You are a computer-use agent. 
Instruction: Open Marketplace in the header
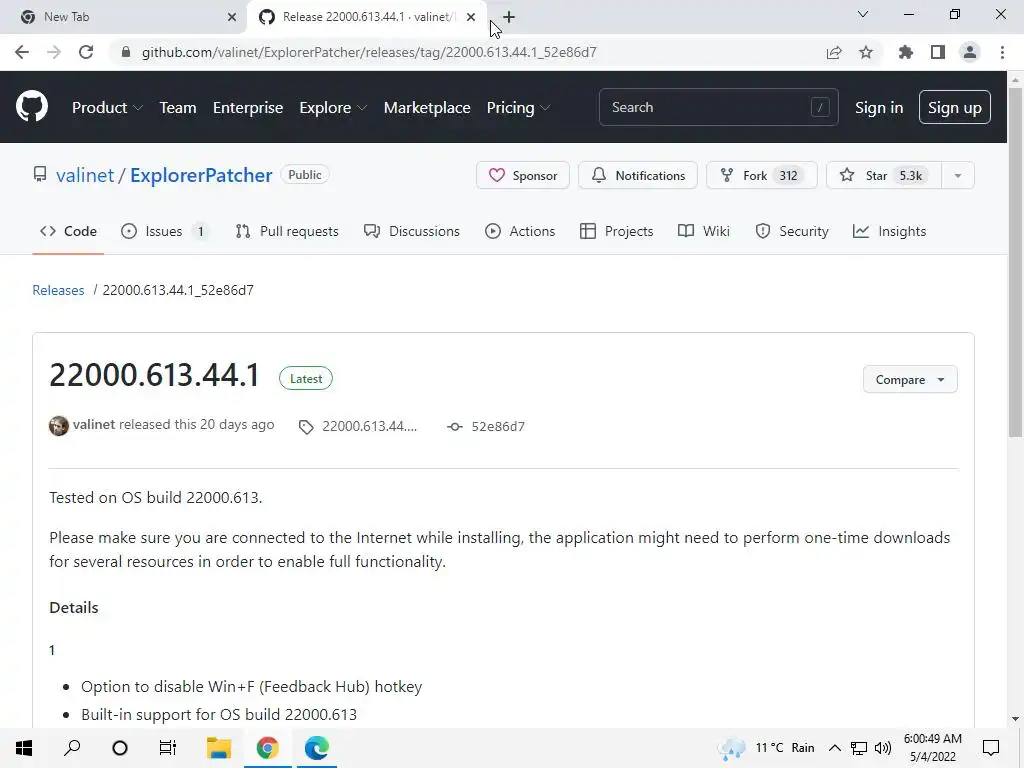point(427,107)
